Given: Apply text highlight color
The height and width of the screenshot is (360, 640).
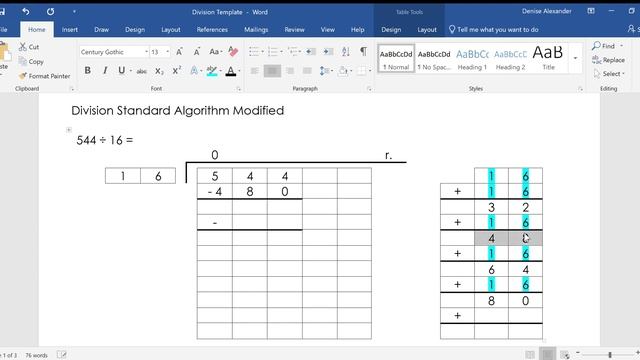Looking at the screenshot, I should click(x=211, y=71).
